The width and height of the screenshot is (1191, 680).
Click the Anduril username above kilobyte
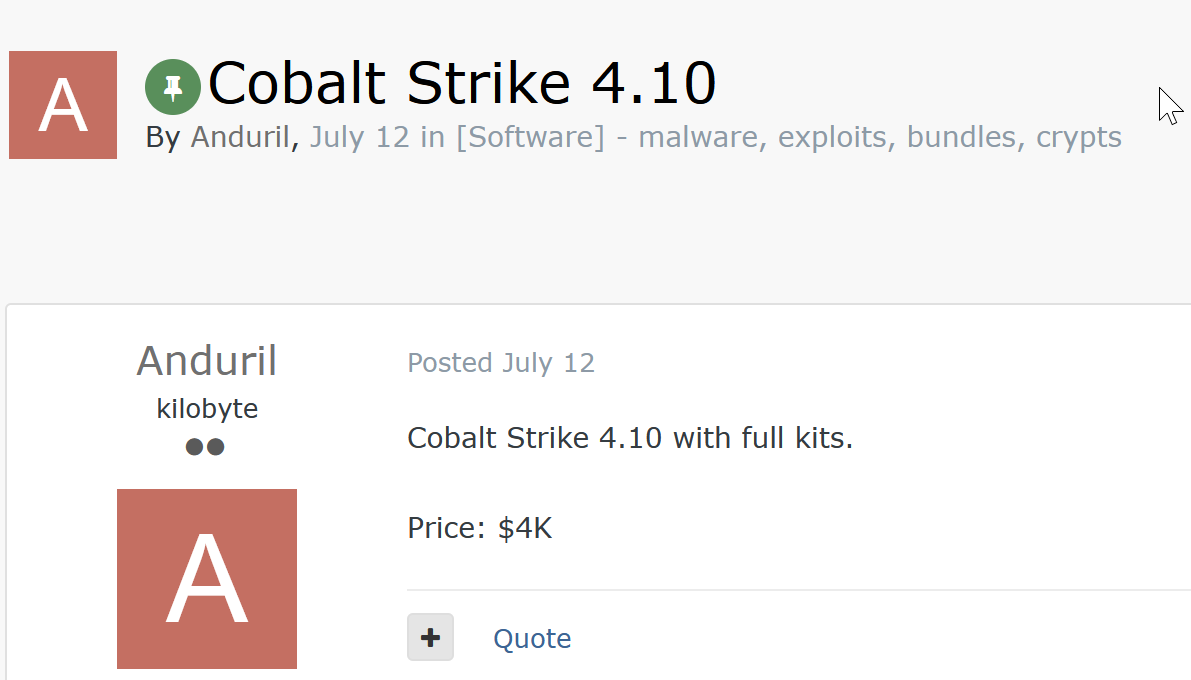207,361
